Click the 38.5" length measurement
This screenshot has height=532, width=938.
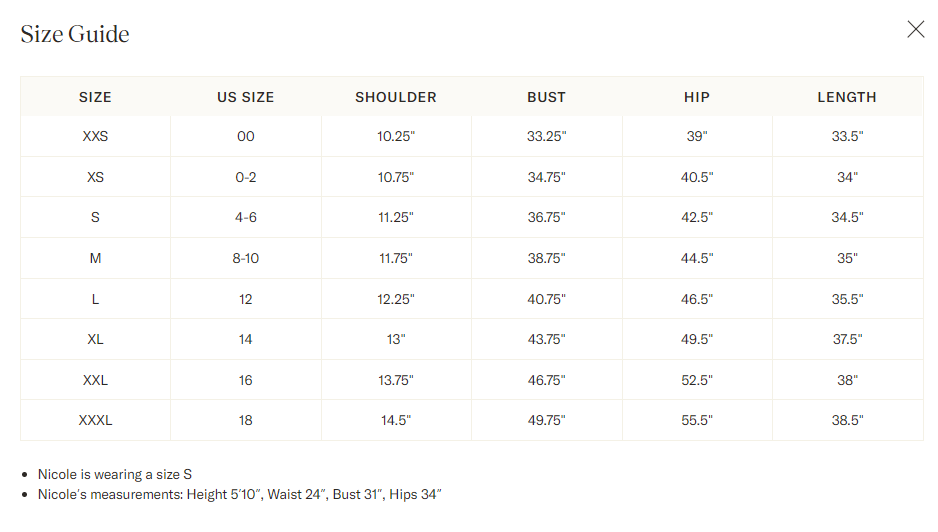point(847,420)
